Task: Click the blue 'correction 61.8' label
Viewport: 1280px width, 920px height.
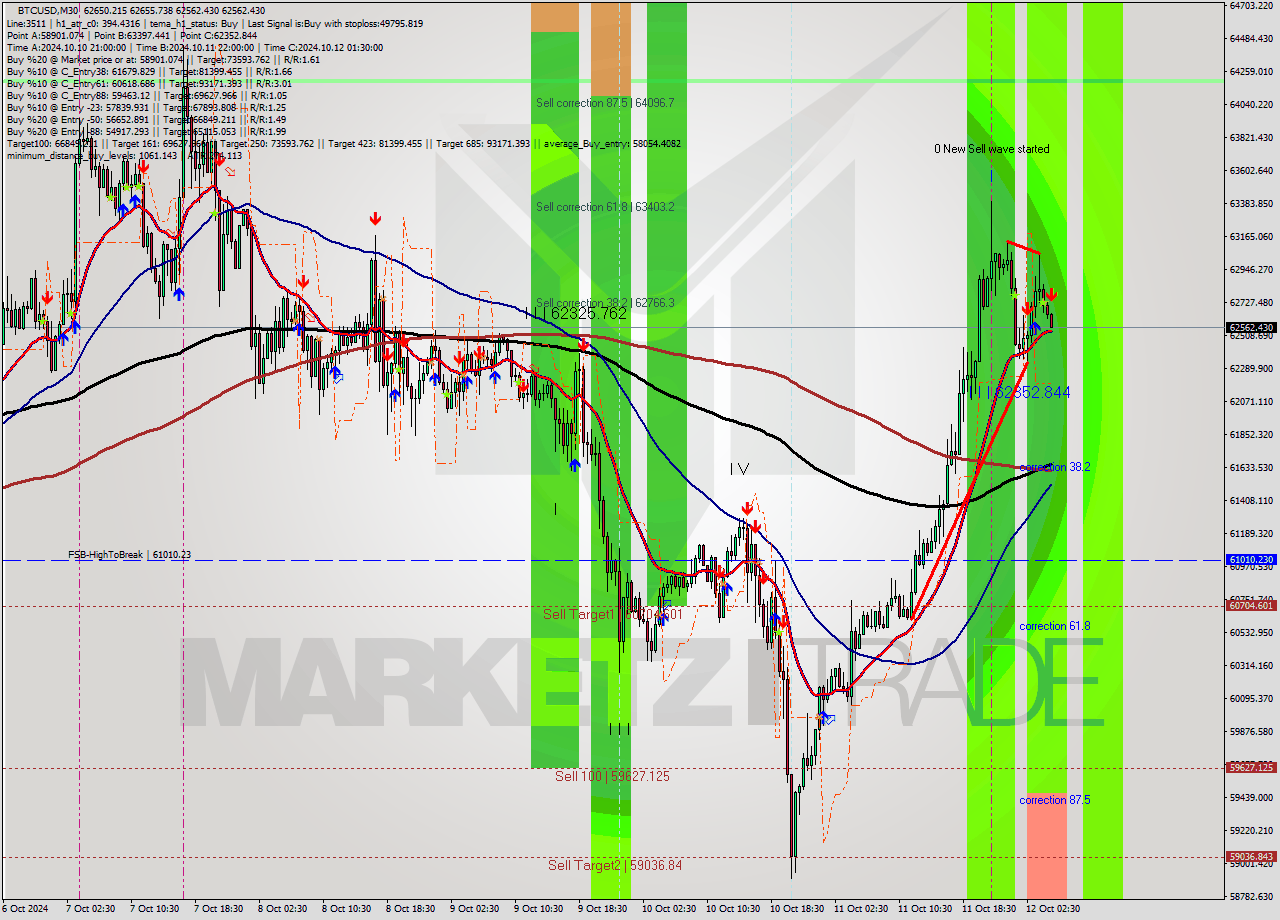Action: (x=1055, y=626)
